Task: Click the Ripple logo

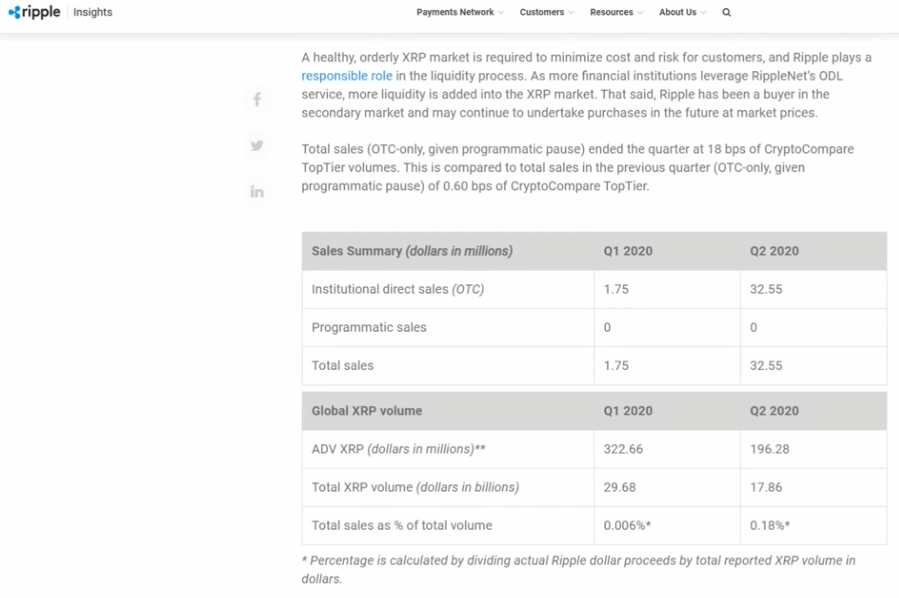Action: (34, 12)
